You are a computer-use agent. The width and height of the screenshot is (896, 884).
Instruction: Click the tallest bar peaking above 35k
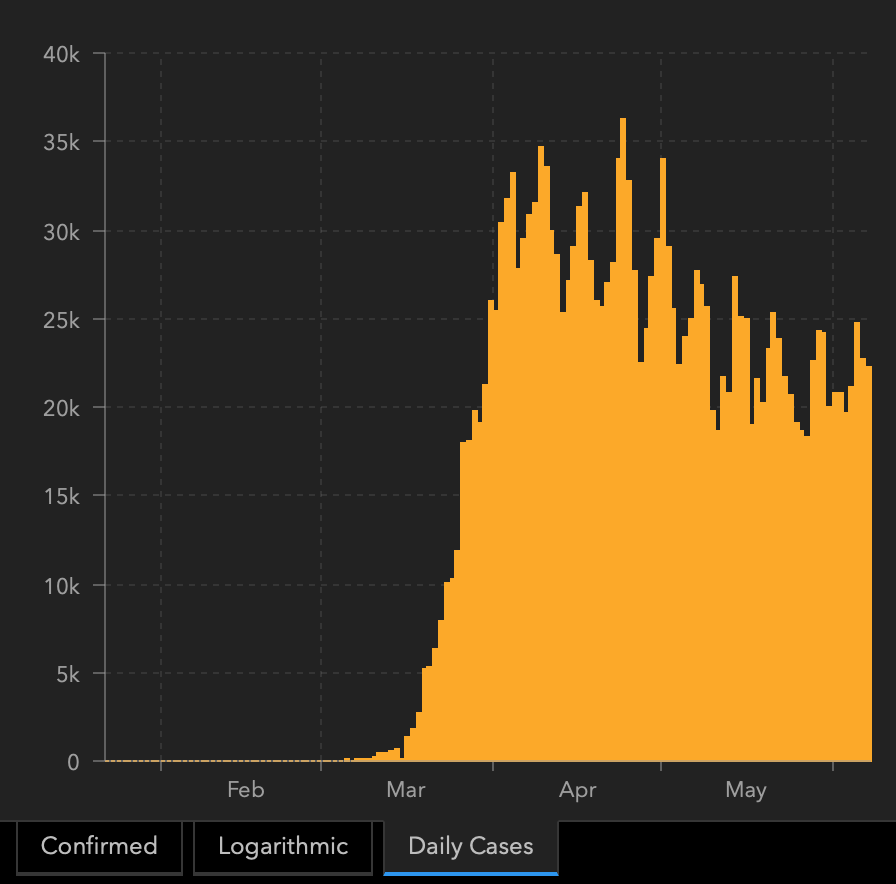(623, 439)
